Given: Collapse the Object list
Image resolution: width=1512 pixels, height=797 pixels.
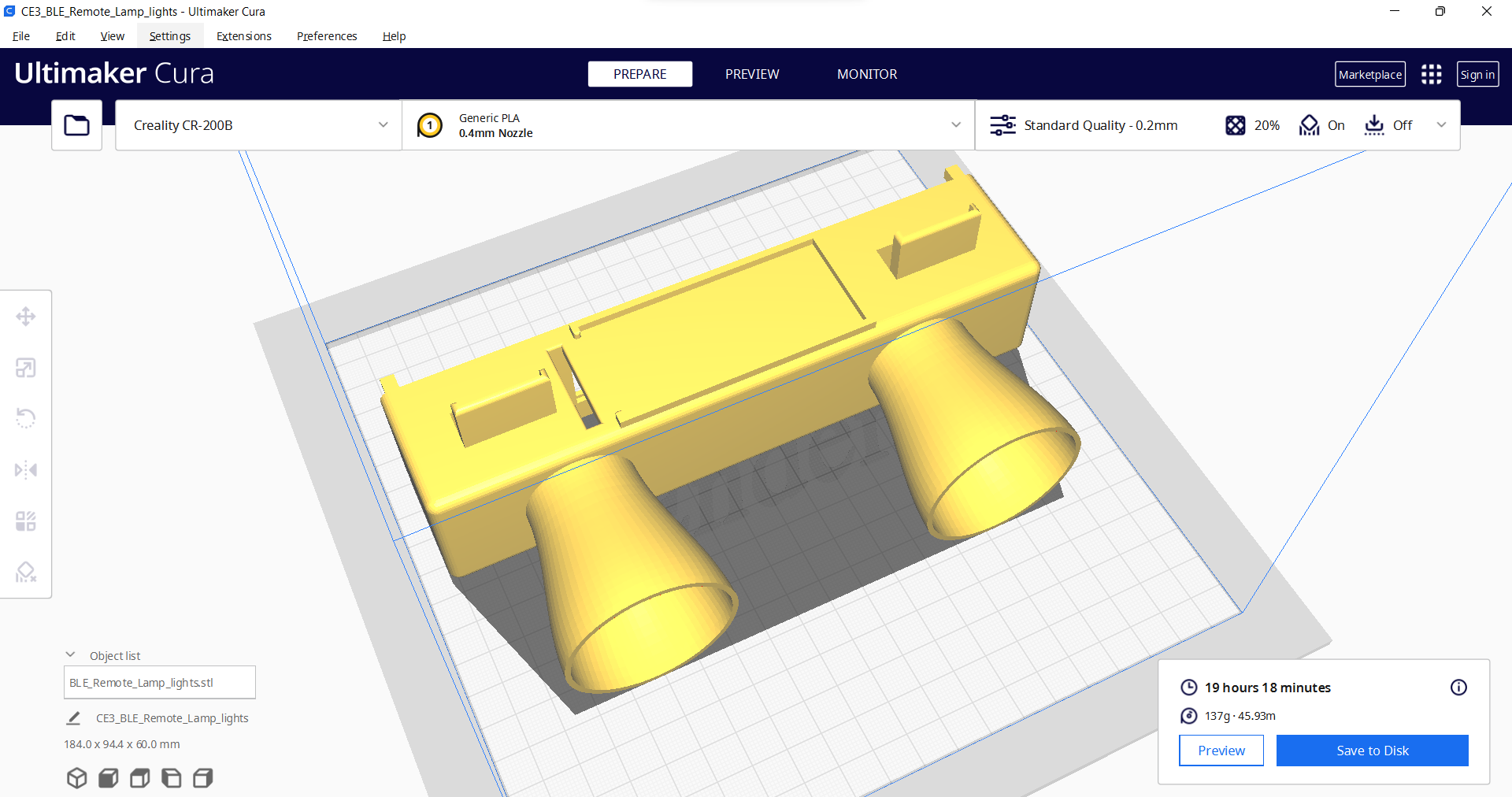Looking at the screenshot, I should click(x=70, y=655).
